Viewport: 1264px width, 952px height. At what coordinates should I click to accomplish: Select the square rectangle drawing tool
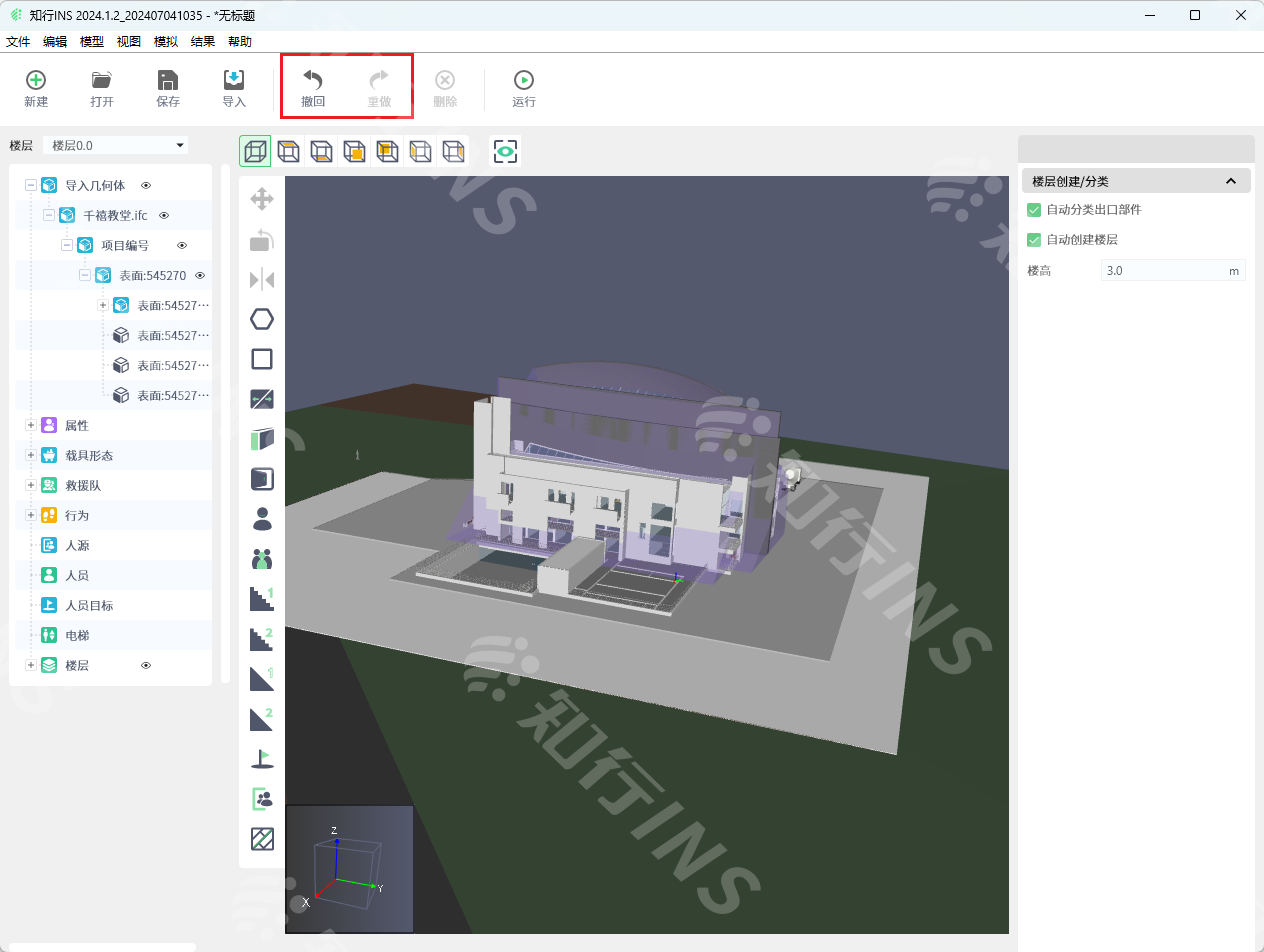tap(262, 359)
